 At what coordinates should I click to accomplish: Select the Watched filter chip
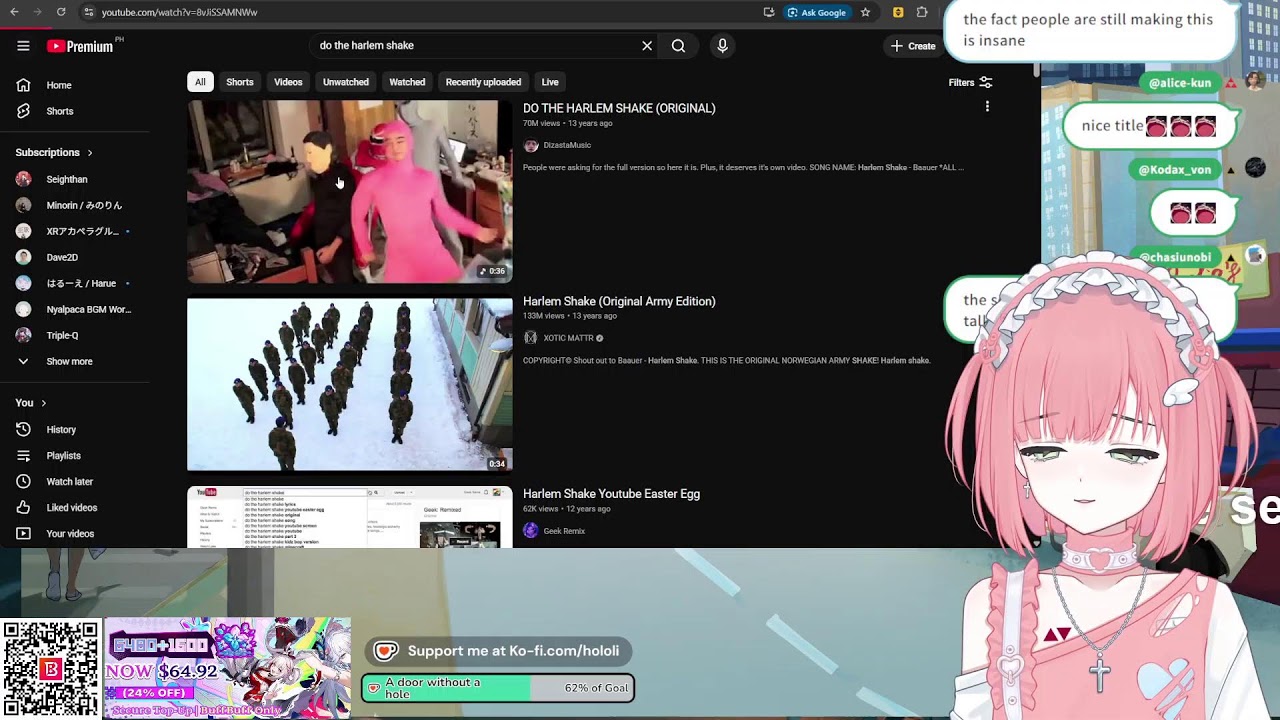(x=407, y=82)
